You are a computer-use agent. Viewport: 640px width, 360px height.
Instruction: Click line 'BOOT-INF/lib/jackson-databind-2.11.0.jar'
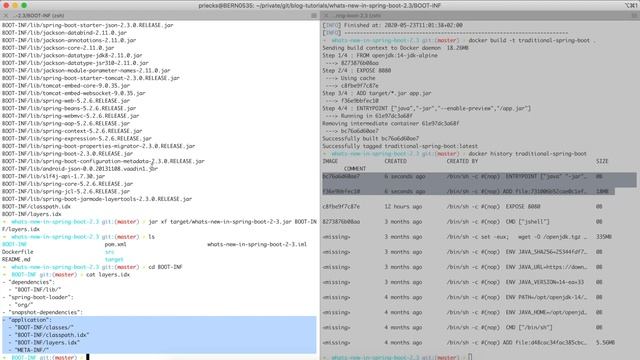(64, 33)
